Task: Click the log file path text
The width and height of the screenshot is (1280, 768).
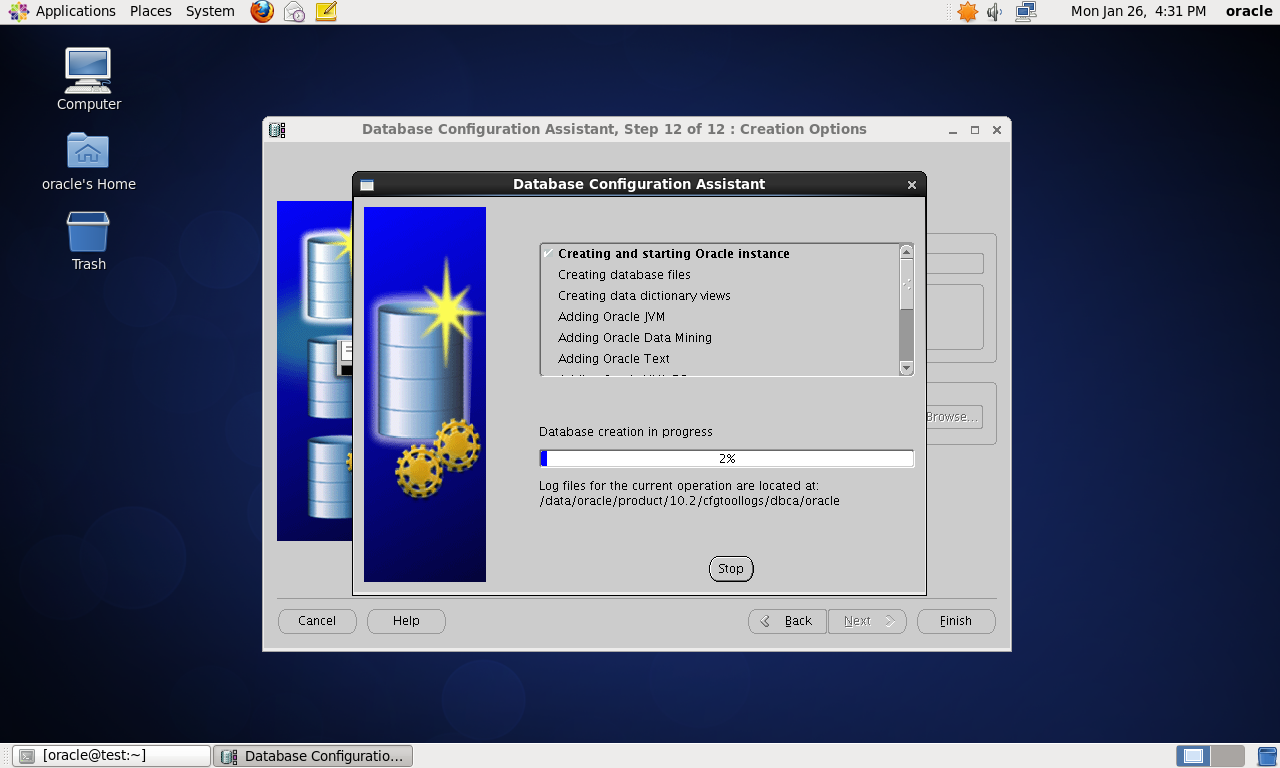Action: point(689,501)
